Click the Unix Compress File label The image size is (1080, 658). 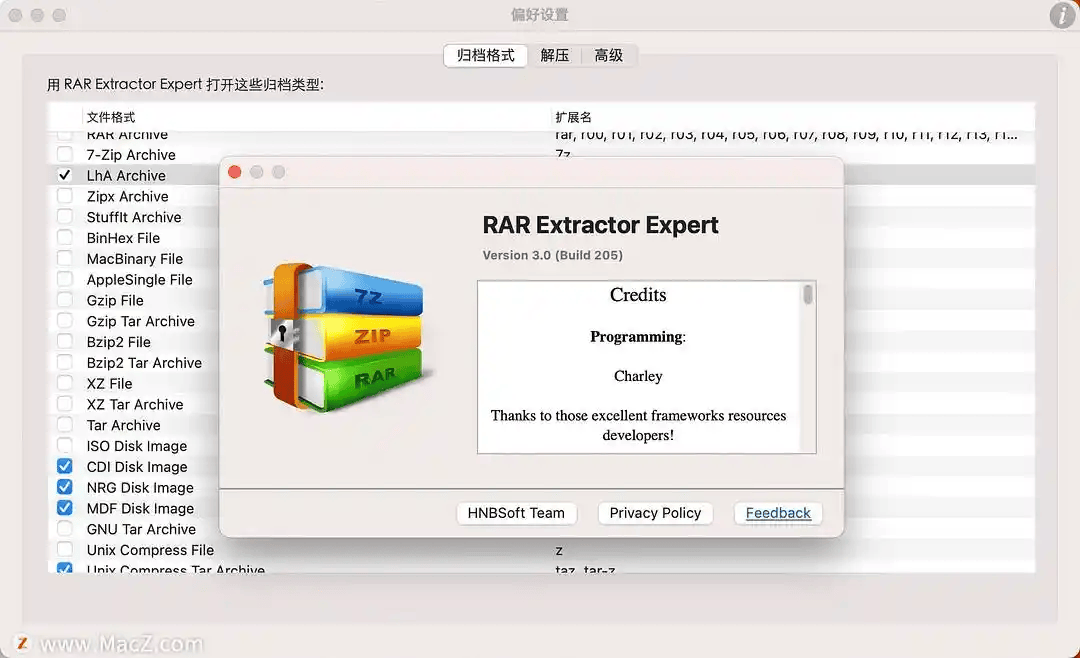[150, 550]
